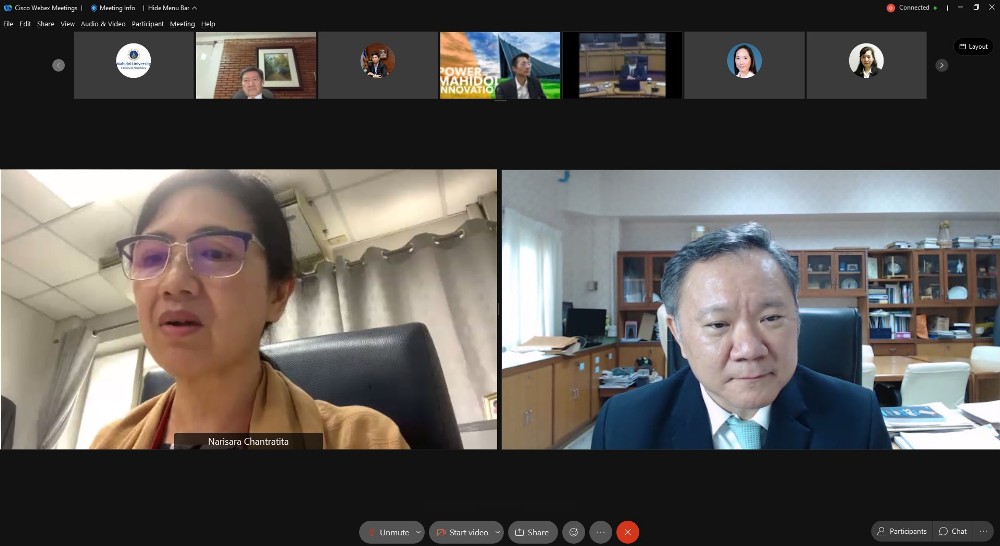Screen dimensions: 1000x546
Task: Change view with the Layout button
Action: pos(973,47)
